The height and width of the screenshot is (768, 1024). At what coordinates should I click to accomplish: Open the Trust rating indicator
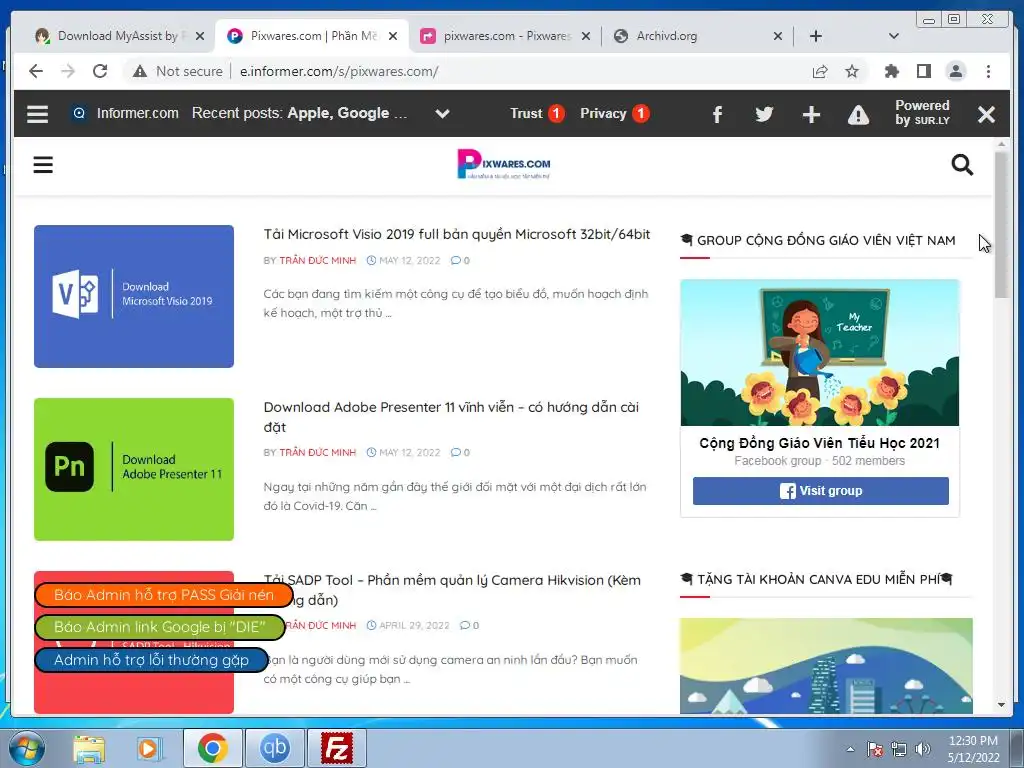537,114
